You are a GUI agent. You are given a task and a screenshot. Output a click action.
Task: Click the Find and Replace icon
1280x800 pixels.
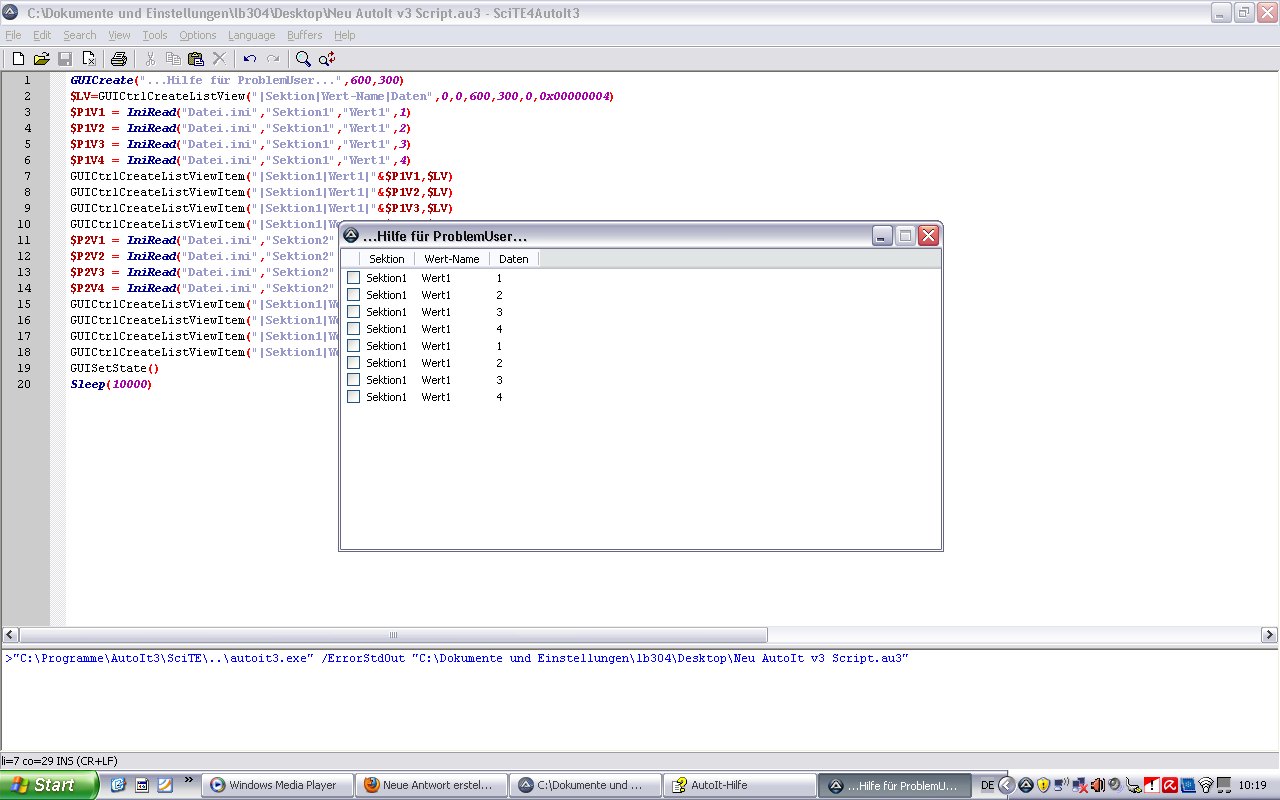click(327, 59)
